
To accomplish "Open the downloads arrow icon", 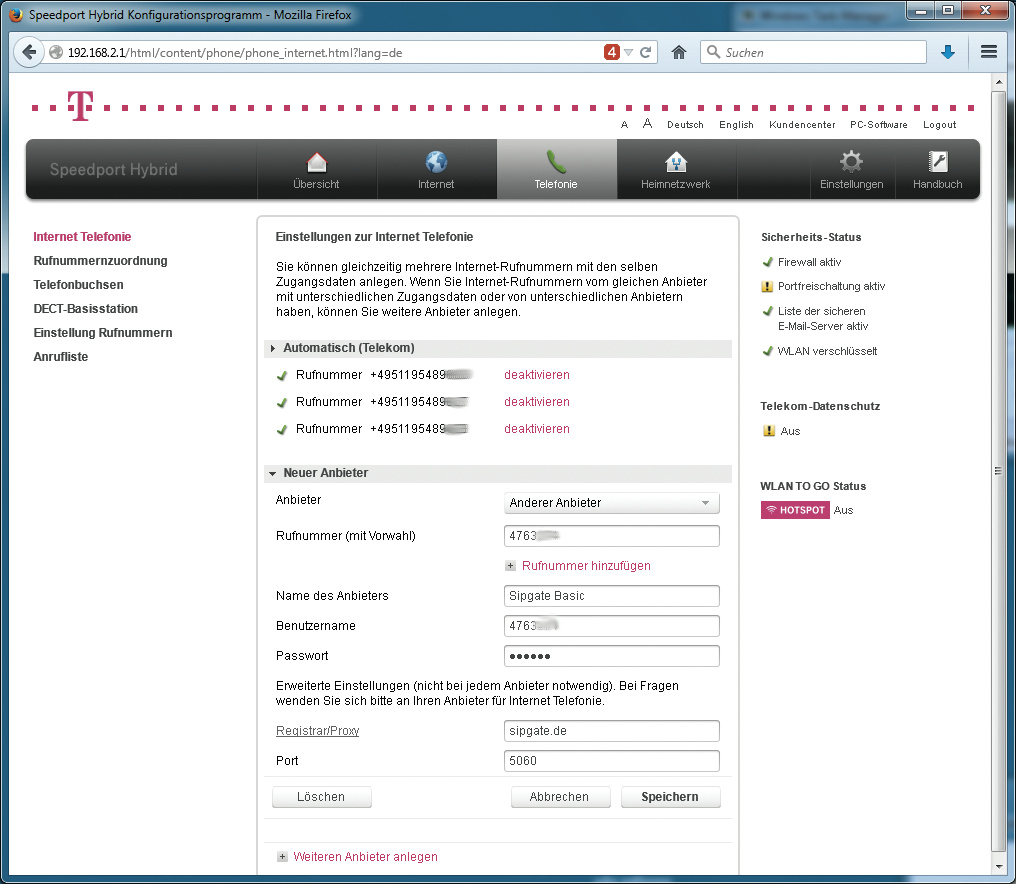I will tap(947, 52).
